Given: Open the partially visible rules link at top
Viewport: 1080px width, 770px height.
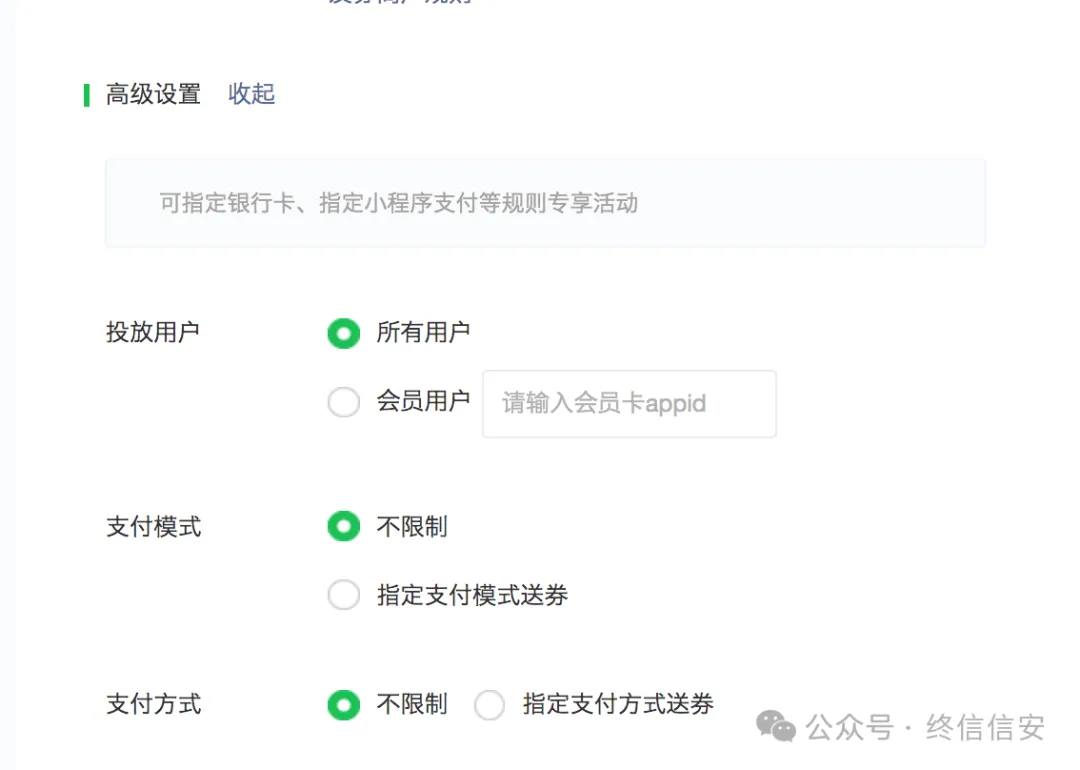Looking at the screenshot, I should (x=399, y=4).
